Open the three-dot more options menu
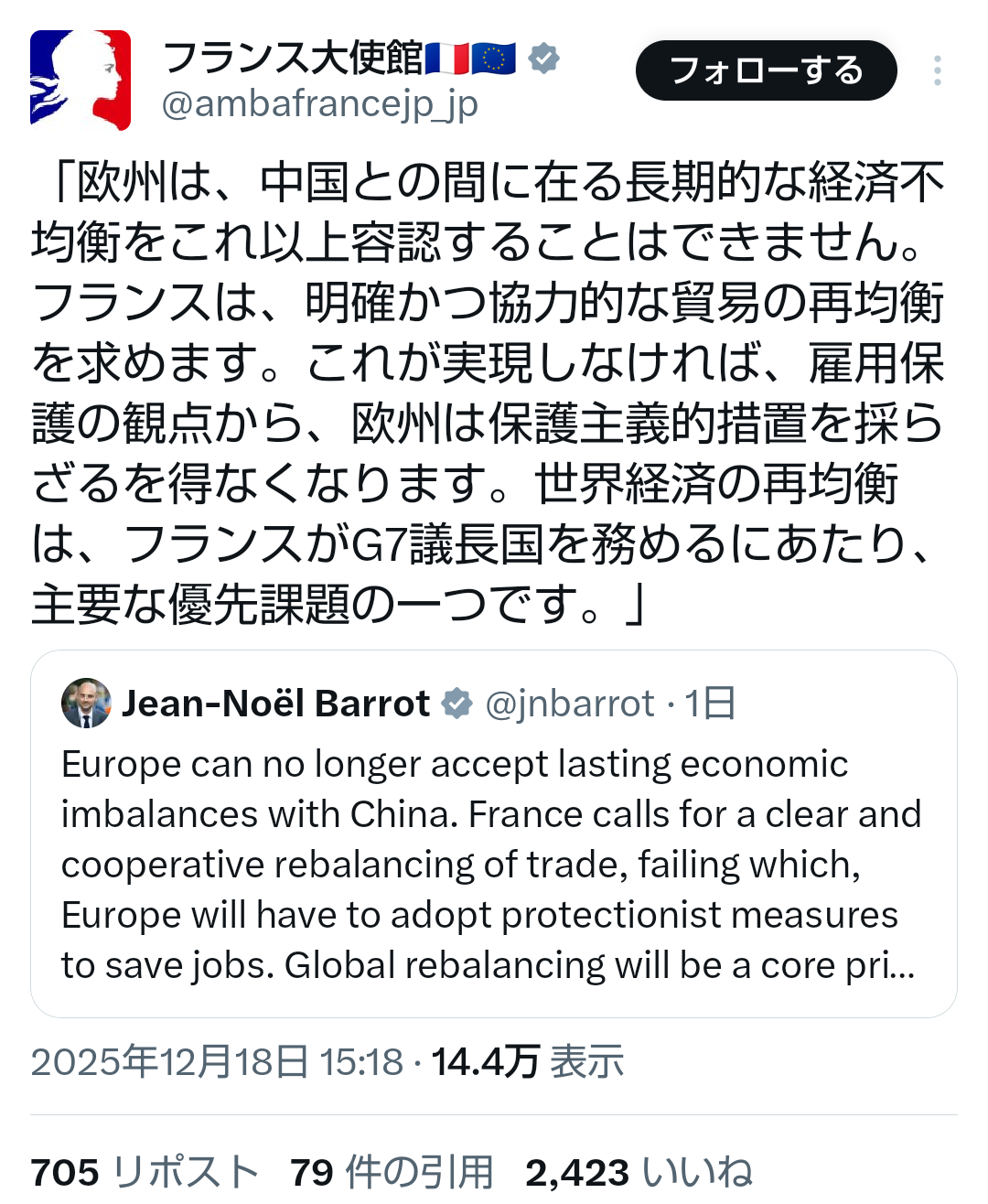This screenshot has height=1204, width=988. [937, 71]
